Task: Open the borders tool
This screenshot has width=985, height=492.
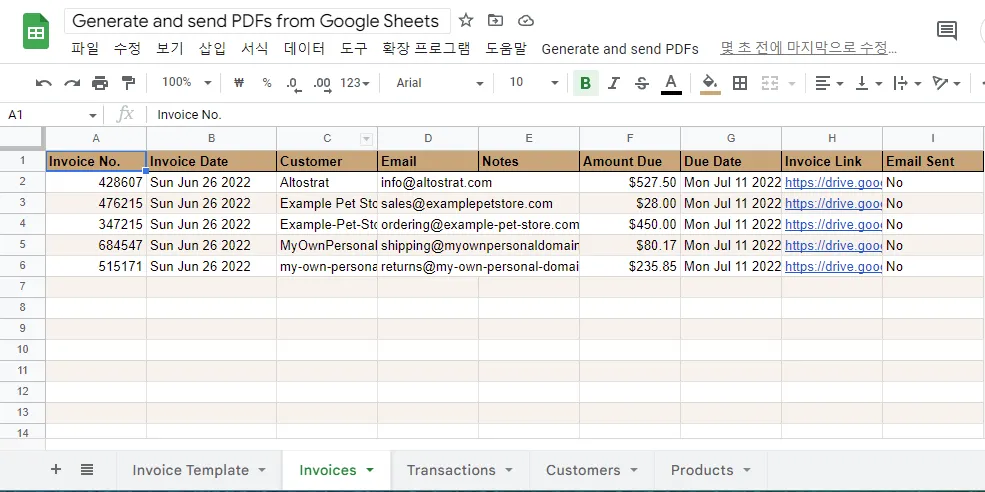Action: pyautogui.click(x=740, y=83)
